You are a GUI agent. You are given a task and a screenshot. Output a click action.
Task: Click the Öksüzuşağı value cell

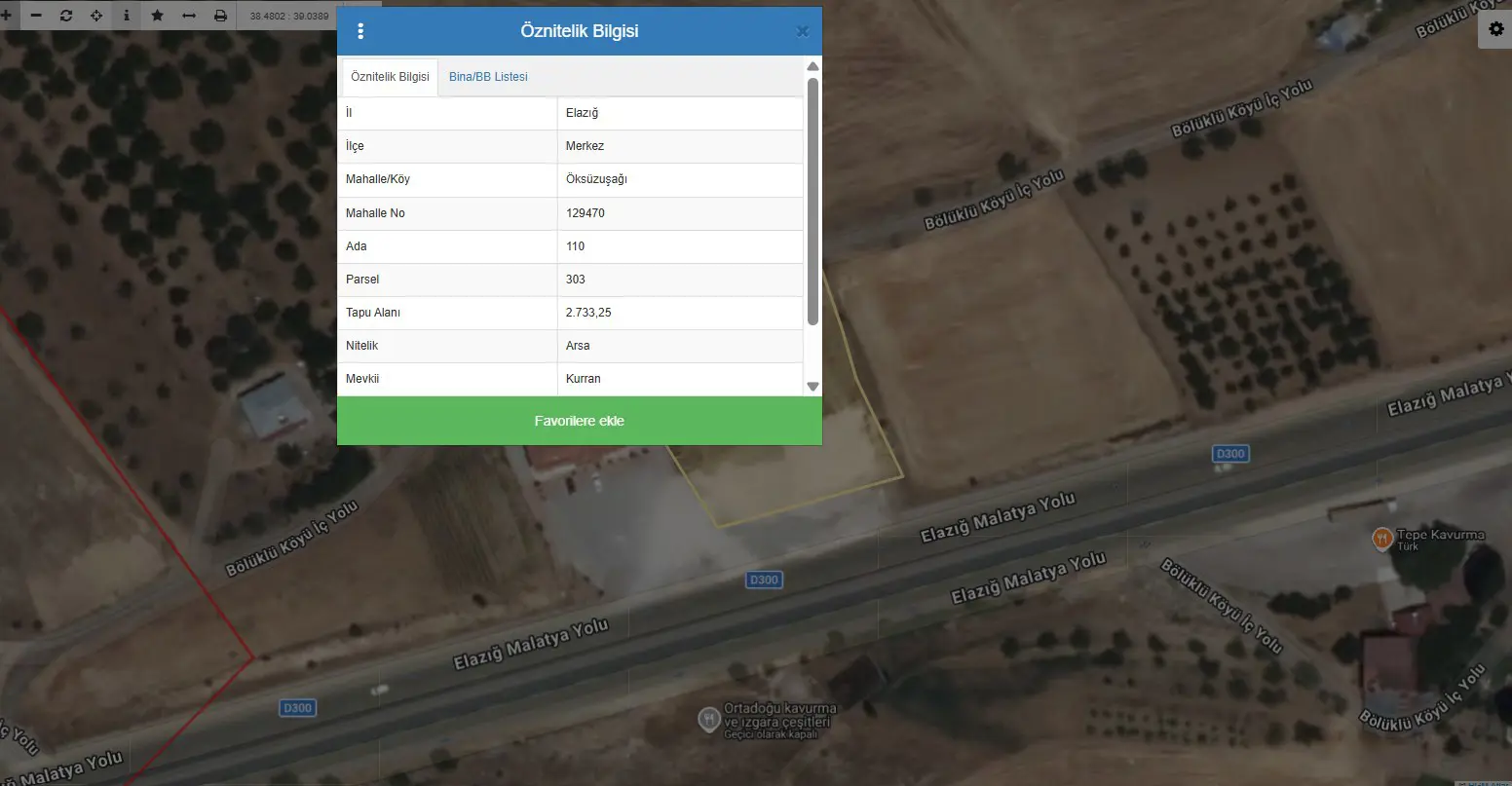(680, 179)
